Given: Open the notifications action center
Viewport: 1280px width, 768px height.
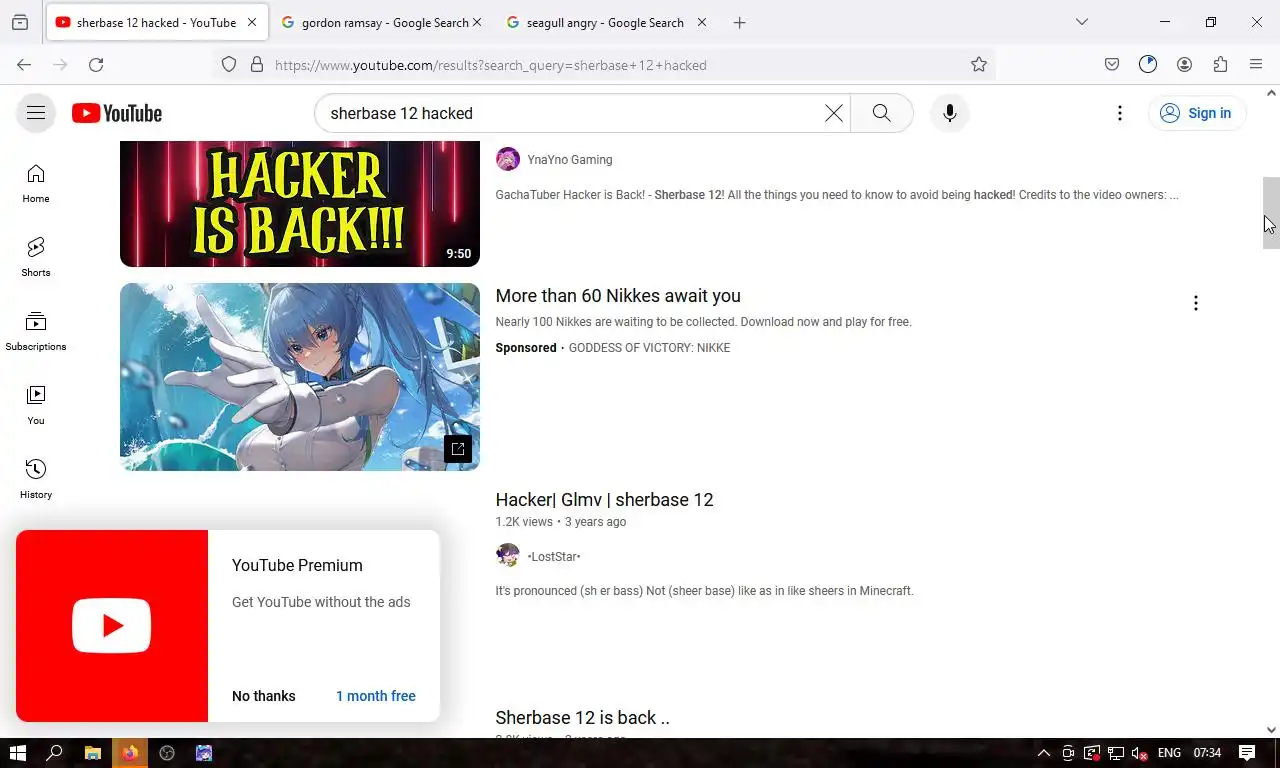Looking at the screenshot, I should point(1247,753).
